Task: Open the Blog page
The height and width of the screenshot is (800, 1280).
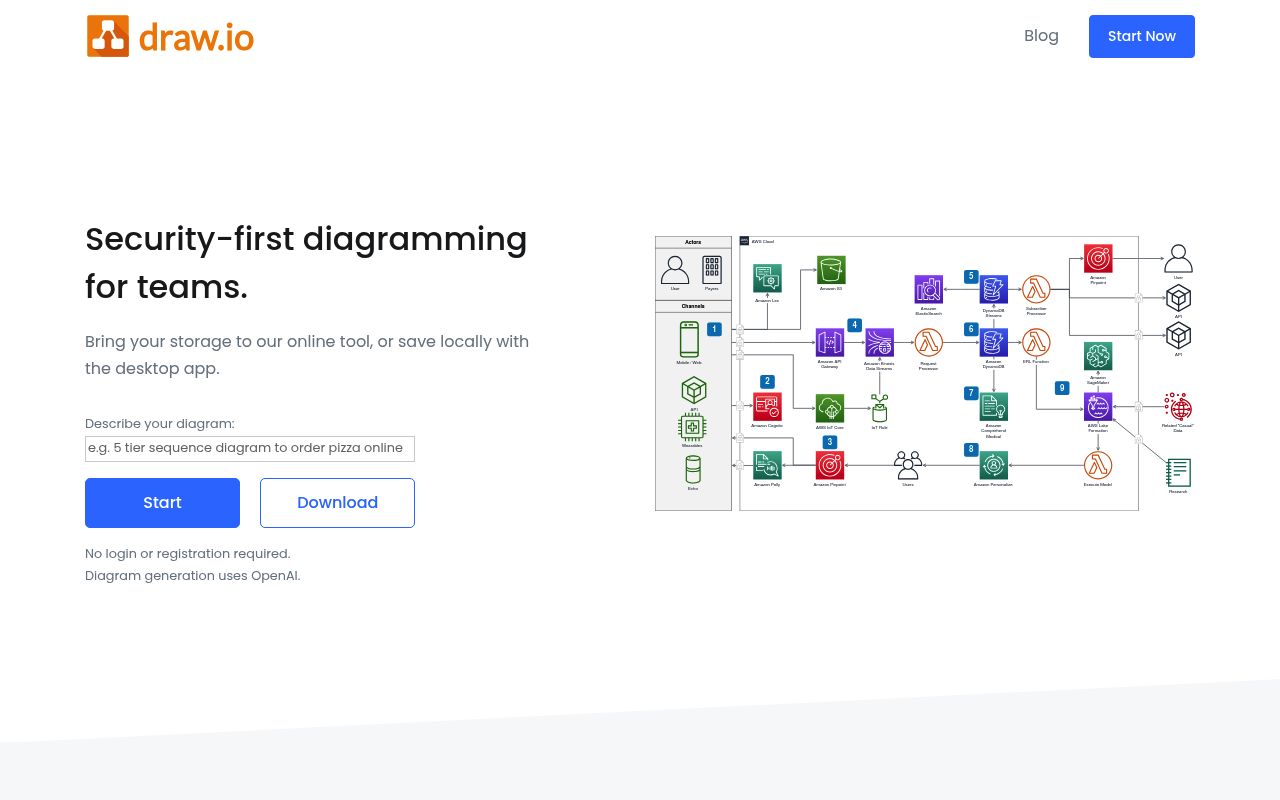Action: pos(1041,35)
